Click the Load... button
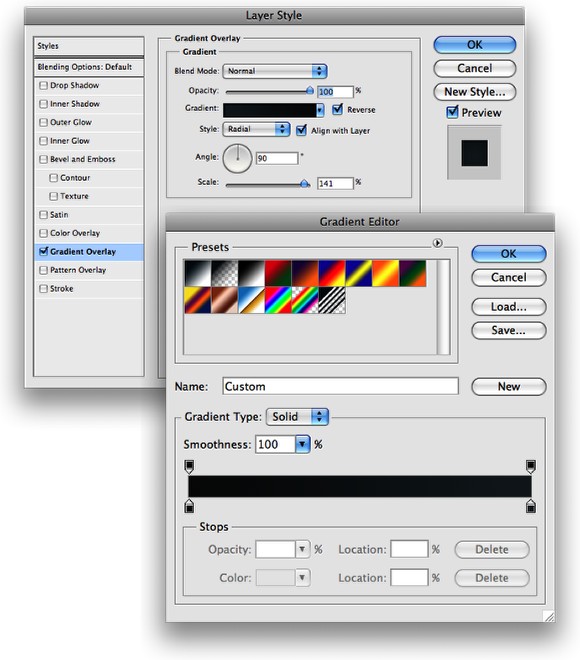 (509, 307)
